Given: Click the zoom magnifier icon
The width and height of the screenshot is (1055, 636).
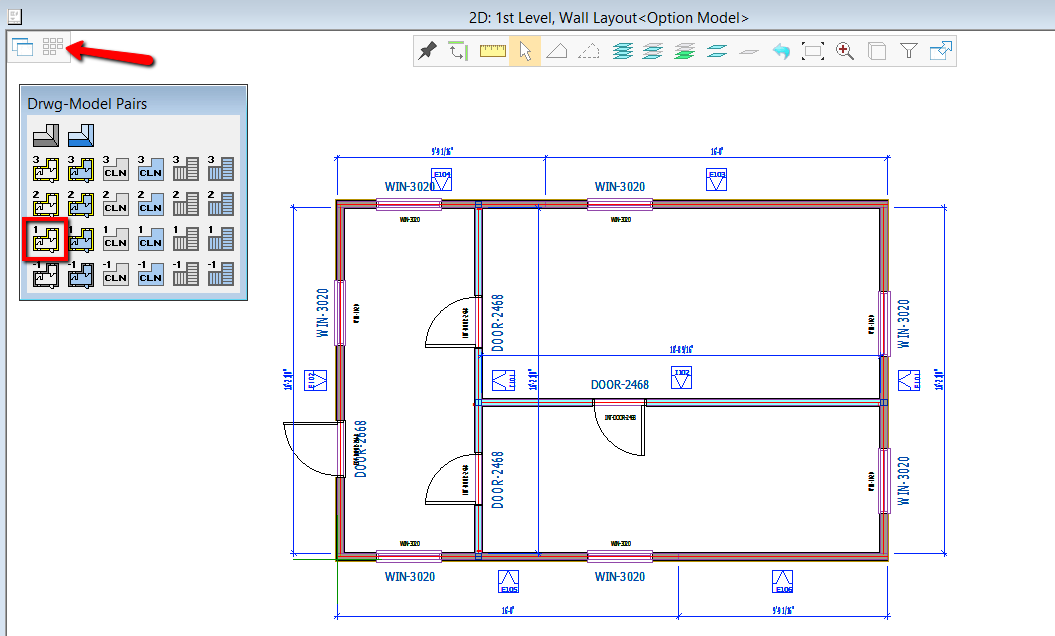Looking at the screenshot, I should [x=845, y=51].
